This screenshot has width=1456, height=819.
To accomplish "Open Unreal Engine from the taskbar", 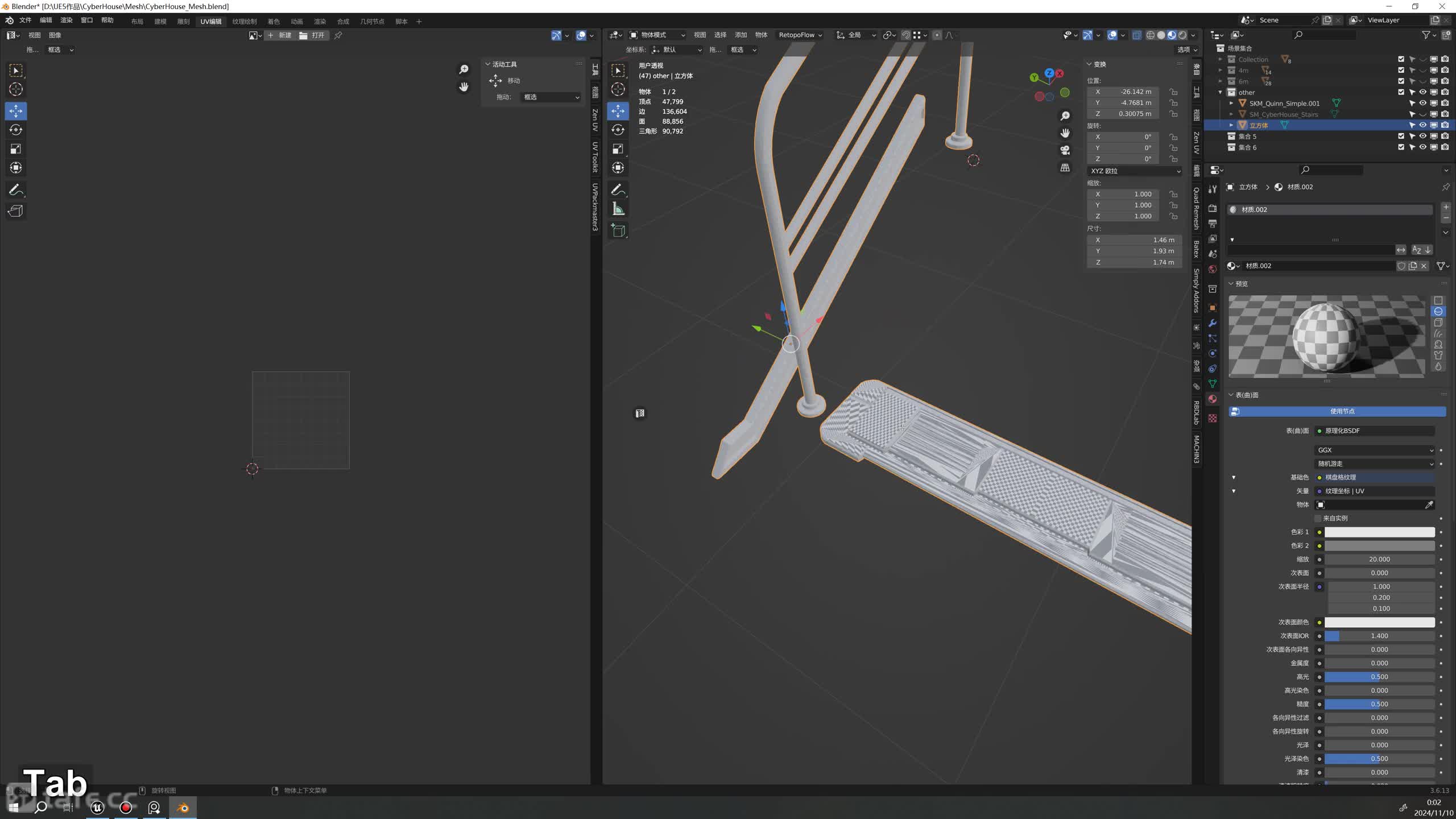I will pos(97,808).
